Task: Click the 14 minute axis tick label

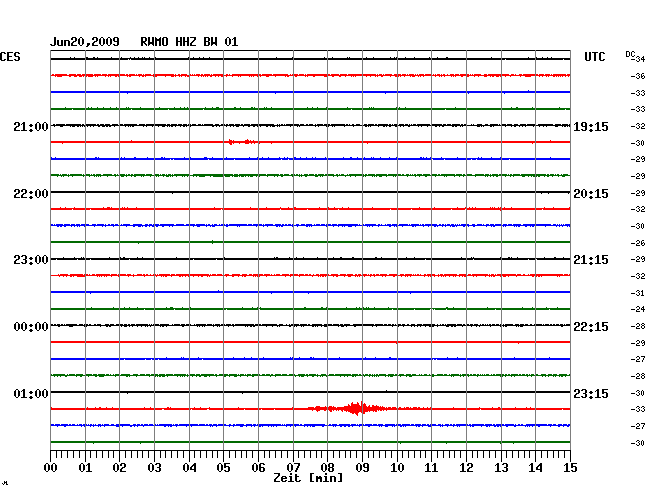Action: click(x=536, y=468)
